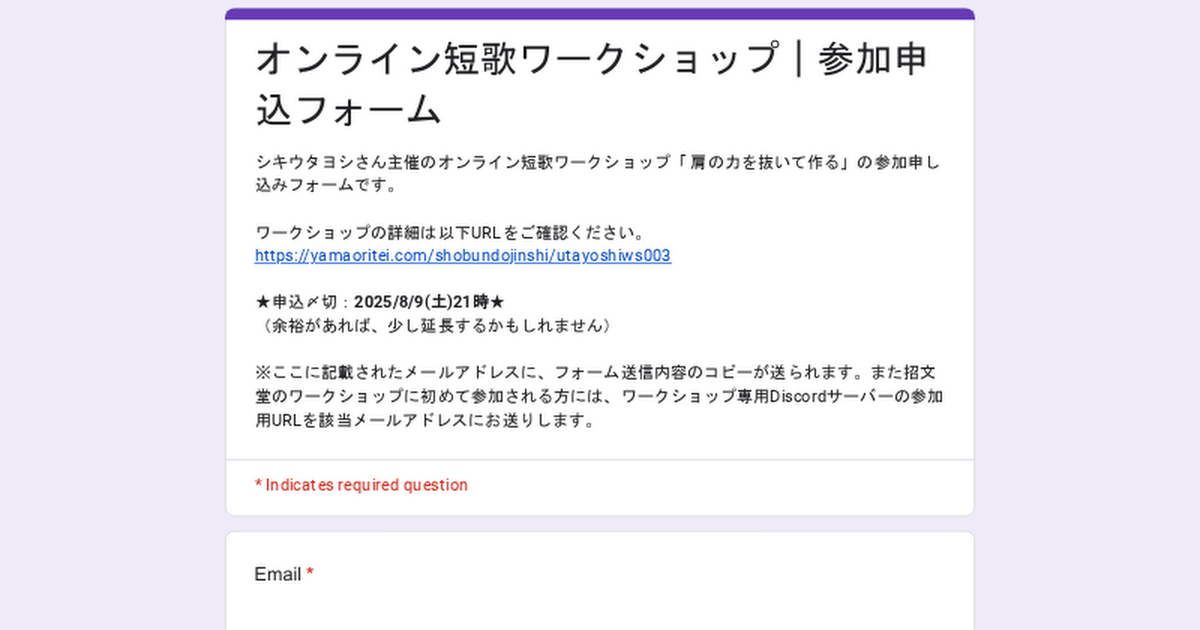Click the ※ mark starting the email notice

click(x=262, y=374)
